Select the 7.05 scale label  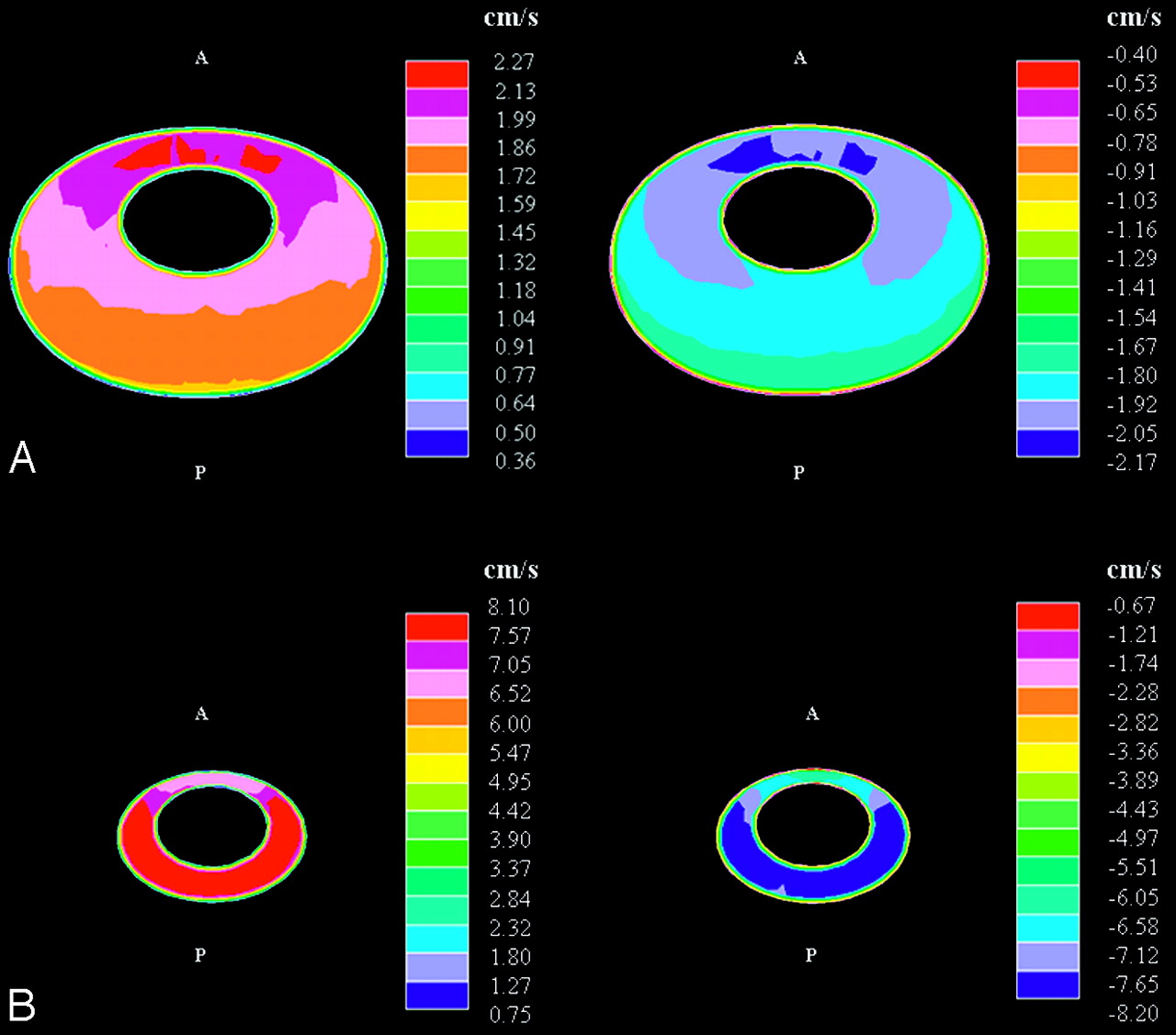click(x=510, y=665)
